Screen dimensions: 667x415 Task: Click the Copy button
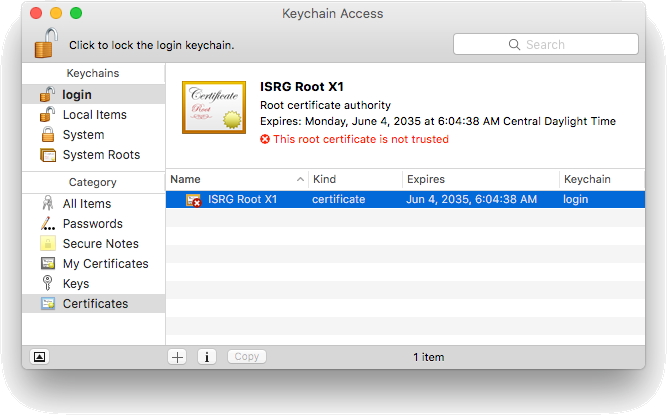[247, 356]
